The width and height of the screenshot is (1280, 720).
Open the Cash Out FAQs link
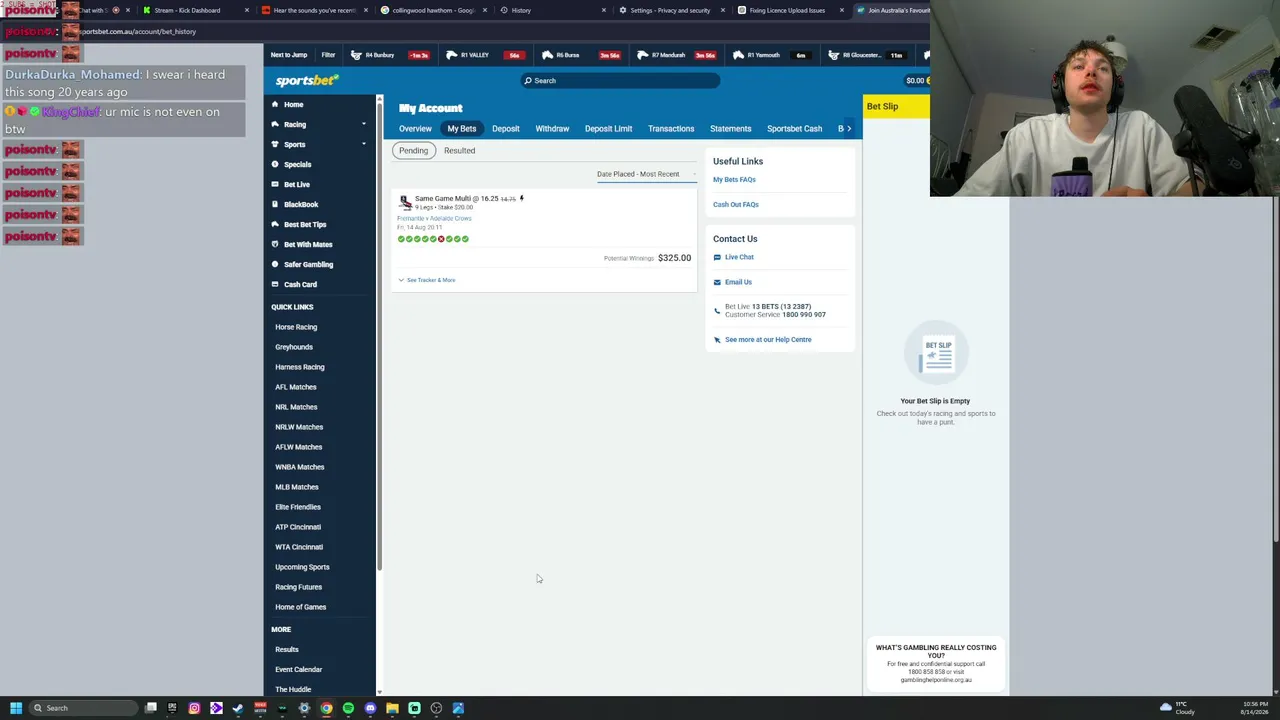point(736,205)
